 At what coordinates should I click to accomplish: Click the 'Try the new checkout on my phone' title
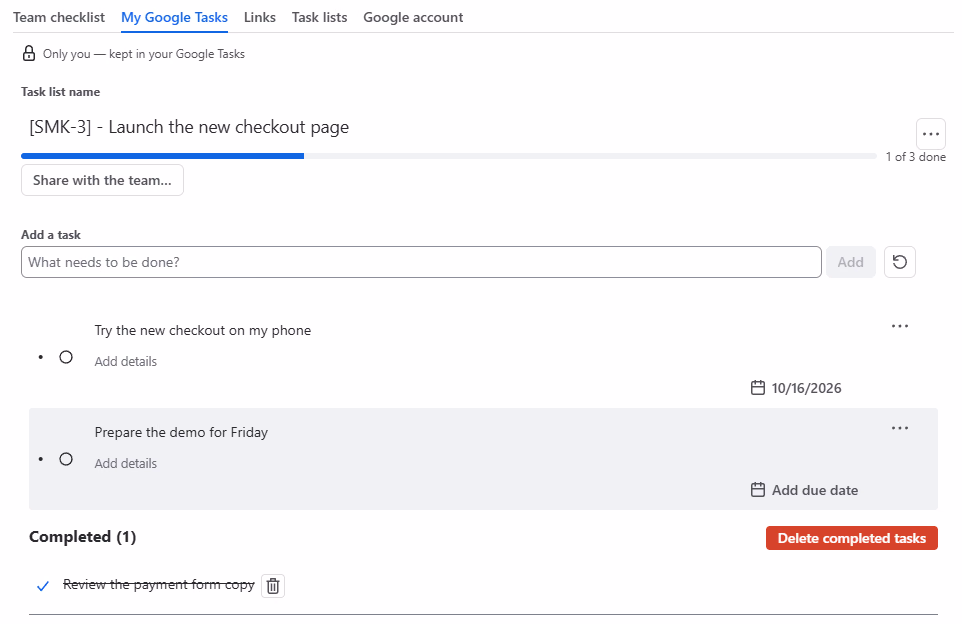[202, 330]
